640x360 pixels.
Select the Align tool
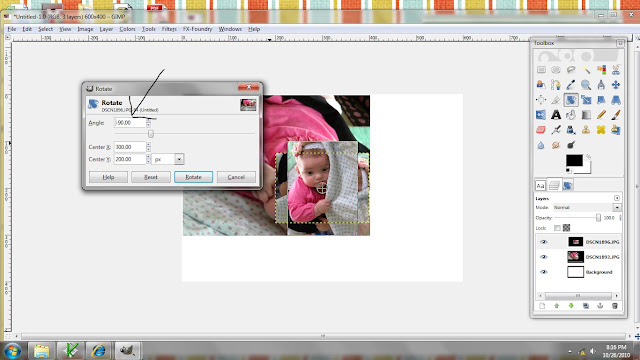541,100
